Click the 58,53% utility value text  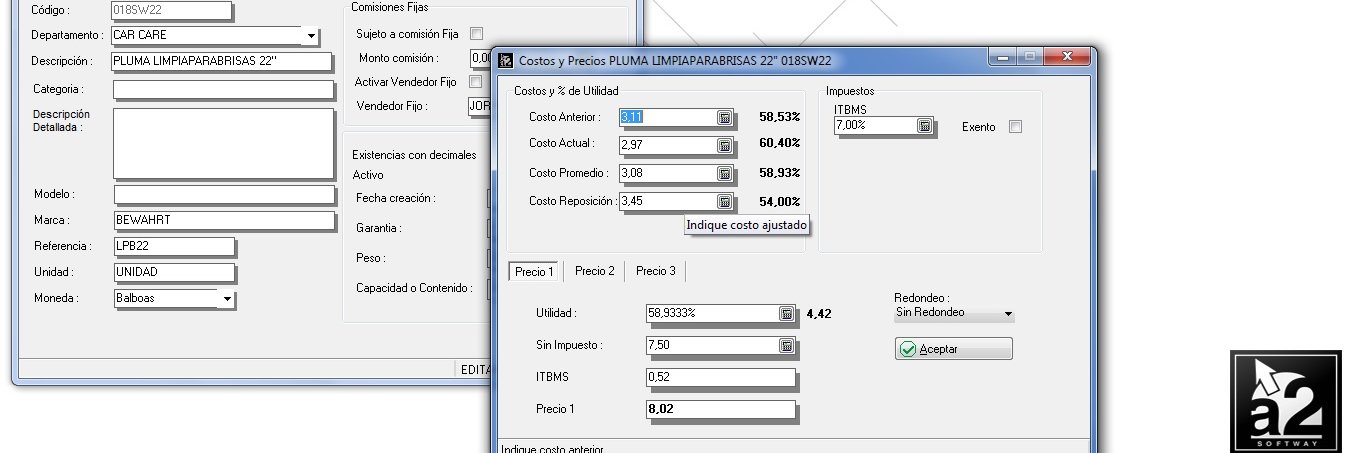coord(779,117)
